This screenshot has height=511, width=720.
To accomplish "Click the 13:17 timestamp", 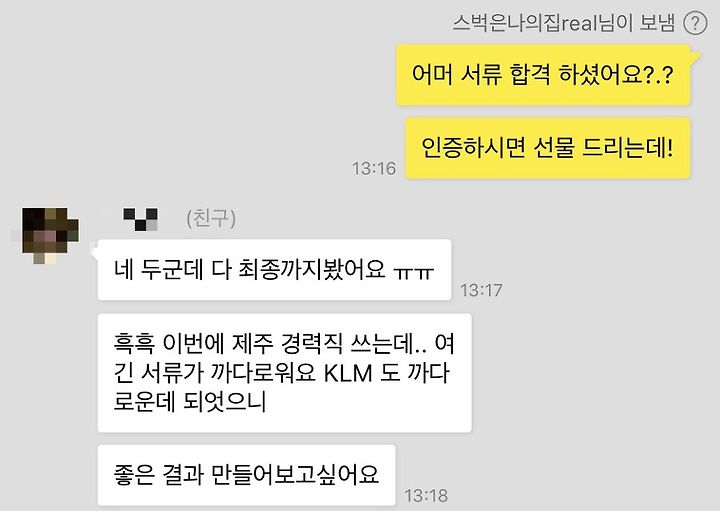I will (481, 290).
